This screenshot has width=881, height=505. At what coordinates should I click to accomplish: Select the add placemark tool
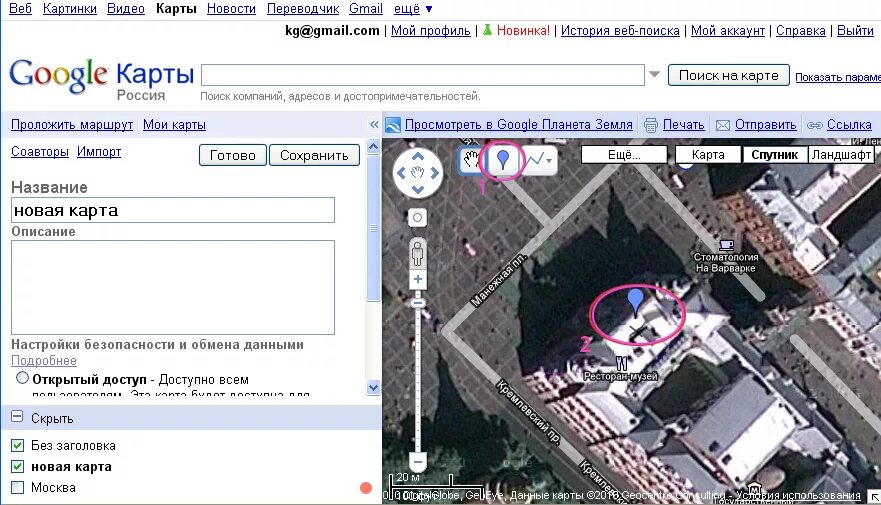(502, 160)
